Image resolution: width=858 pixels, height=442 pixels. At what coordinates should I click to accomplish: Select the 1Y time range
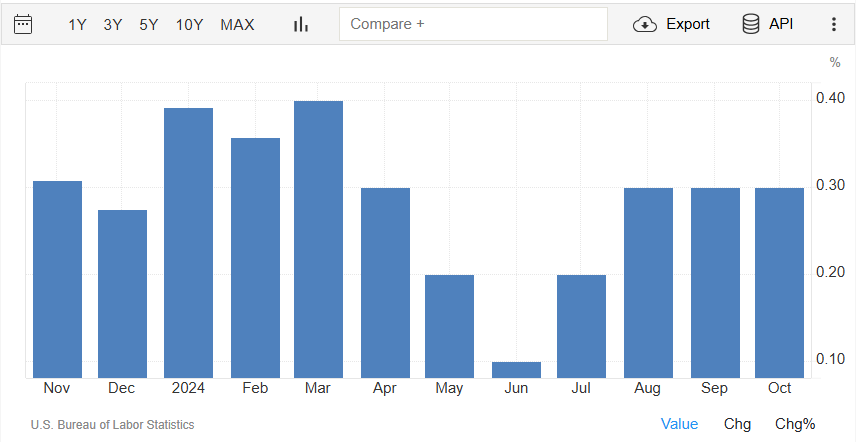point(77,25)
